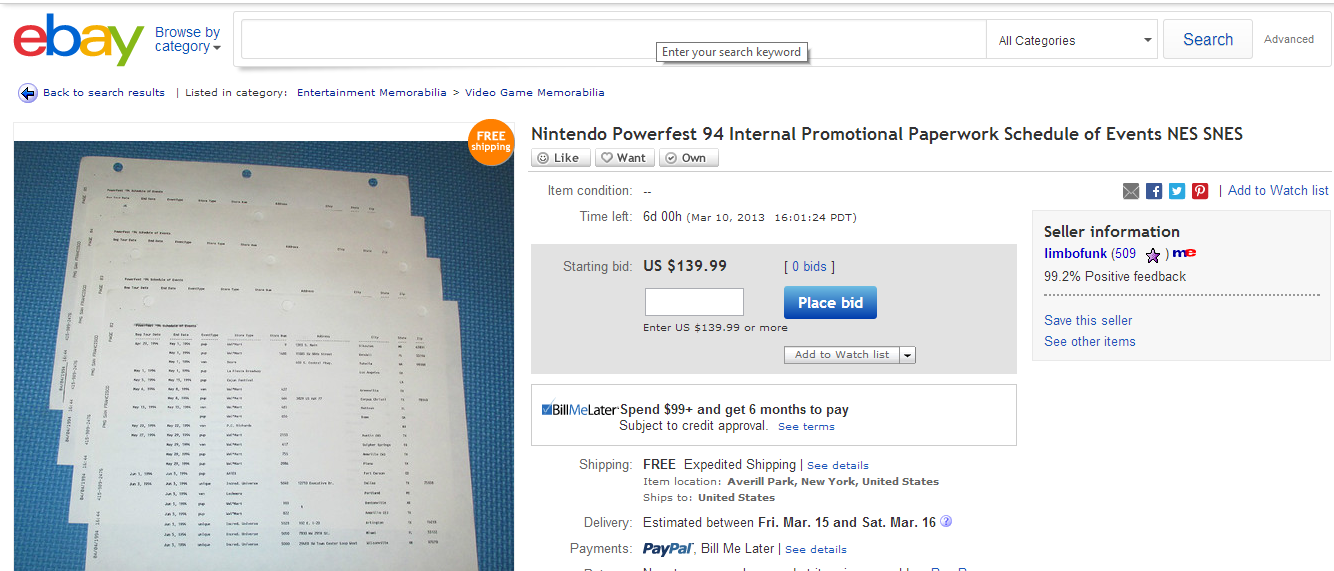Open arrow beside Add to Watch list button
The image size is (1334, 571).
(907, 355)
